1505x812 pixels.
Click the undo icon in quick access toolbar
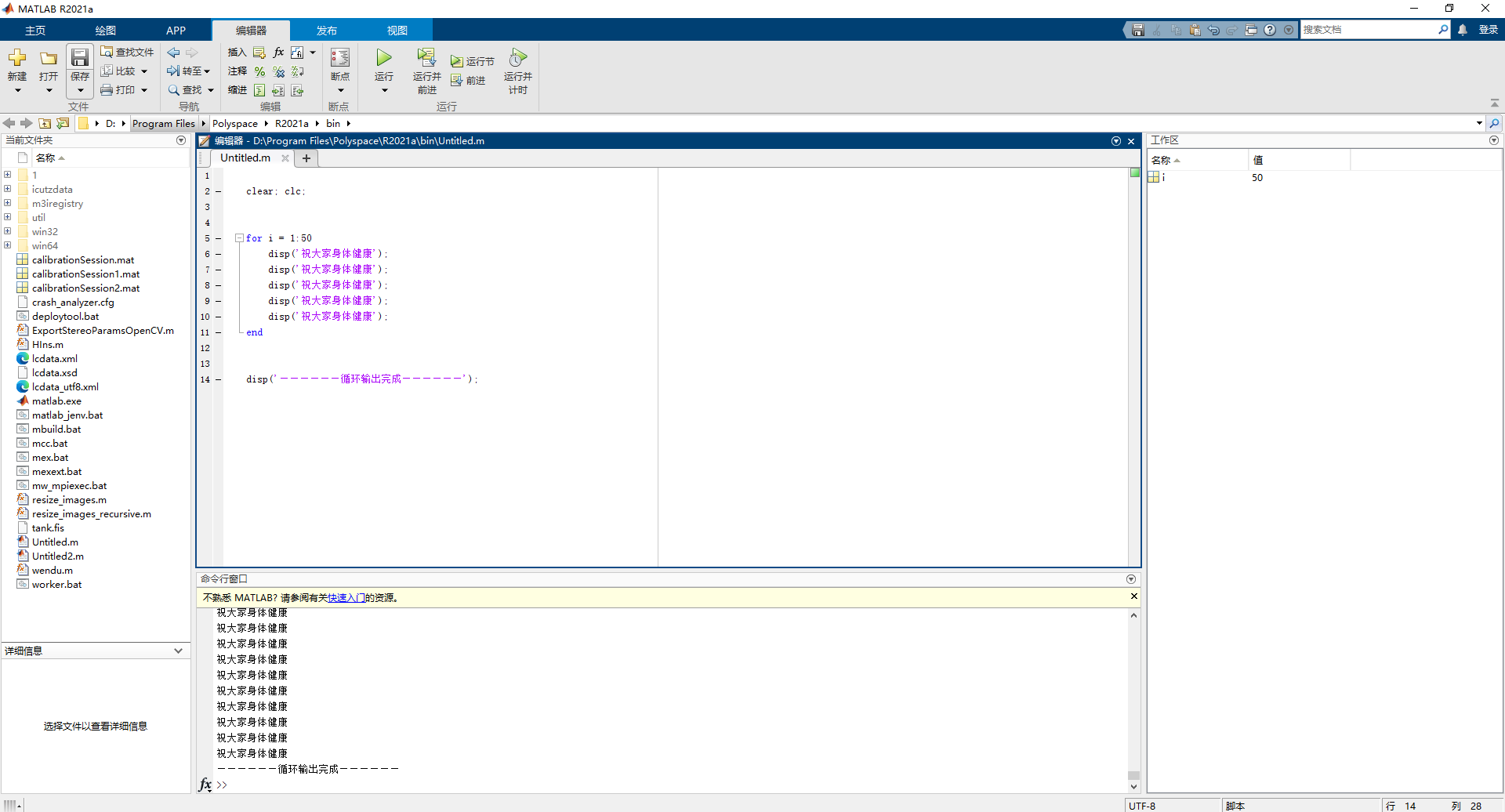[x=1213, y=30]
